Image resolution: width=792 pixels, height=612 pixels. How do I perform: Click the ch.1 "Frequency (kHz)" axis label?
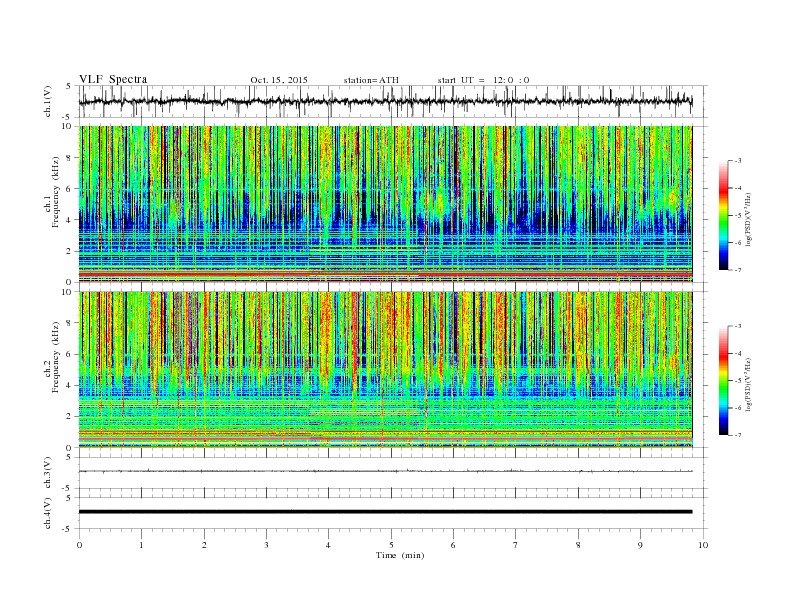pyautogui.click(x=55, y=192)
